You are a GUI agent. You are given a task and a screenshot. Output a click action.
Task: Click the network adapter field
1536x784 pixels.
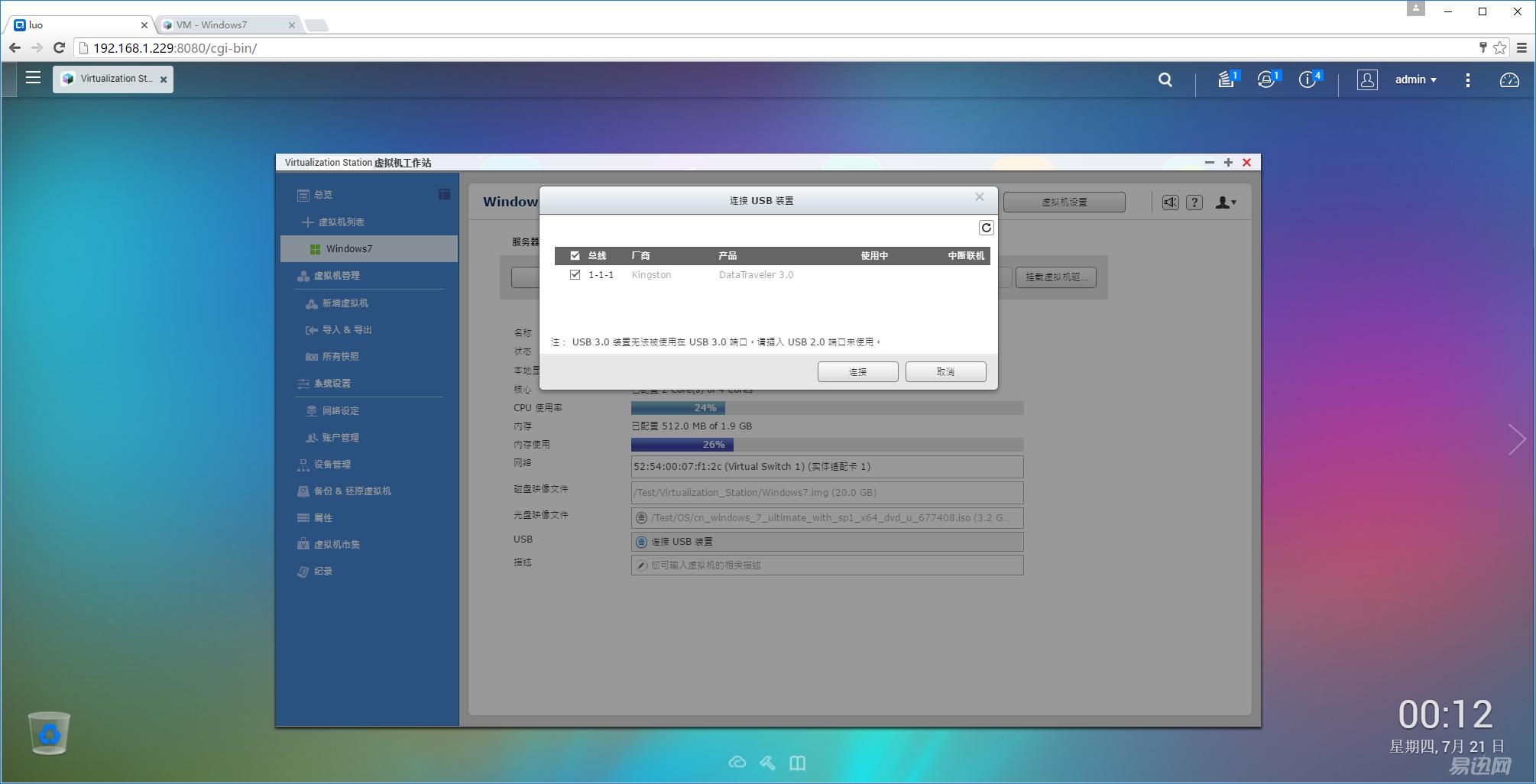click(827, 467)
